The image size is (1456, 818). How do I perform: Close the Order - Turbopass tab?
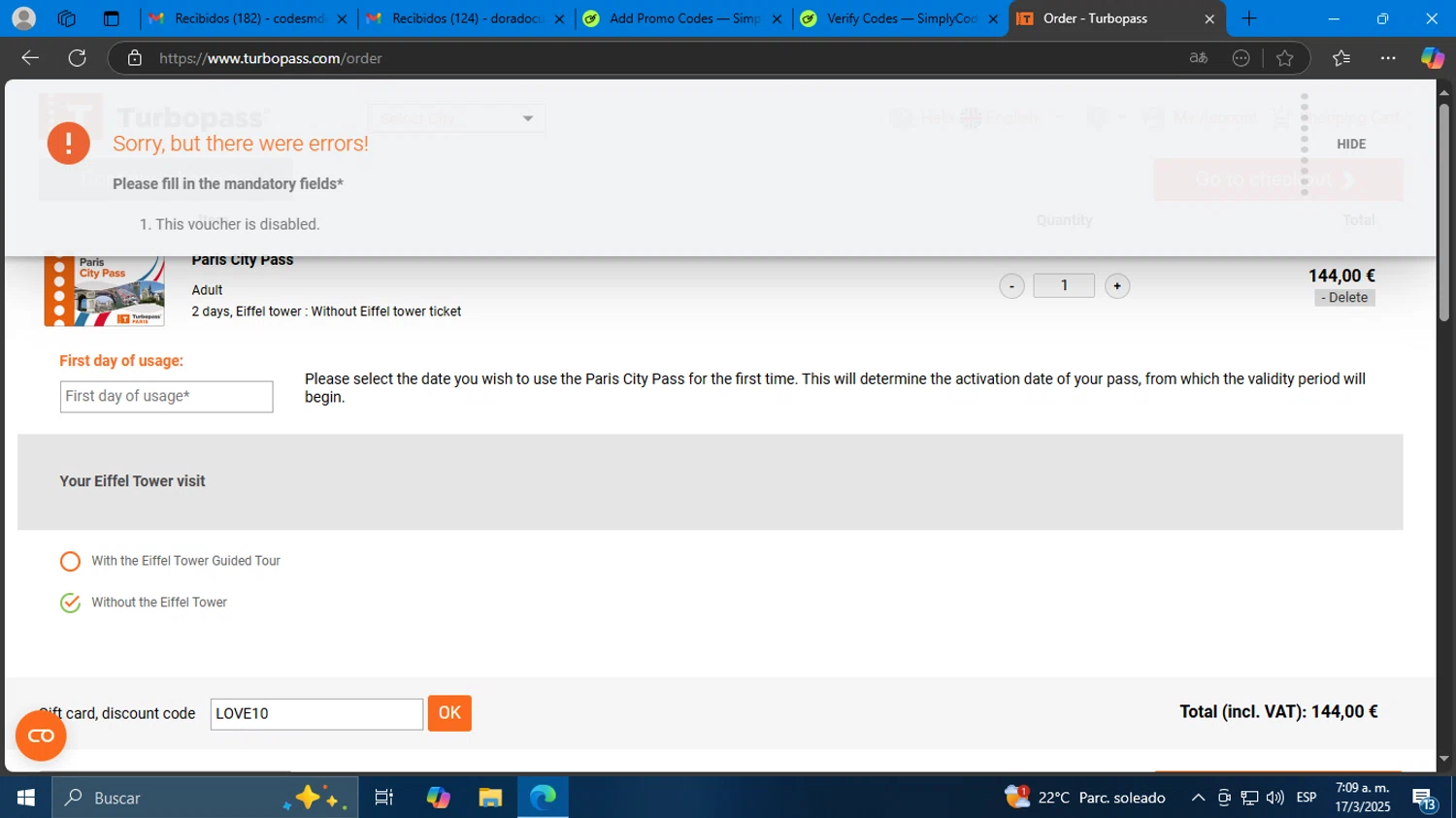pyautogui.click(x=1209, y=18)
